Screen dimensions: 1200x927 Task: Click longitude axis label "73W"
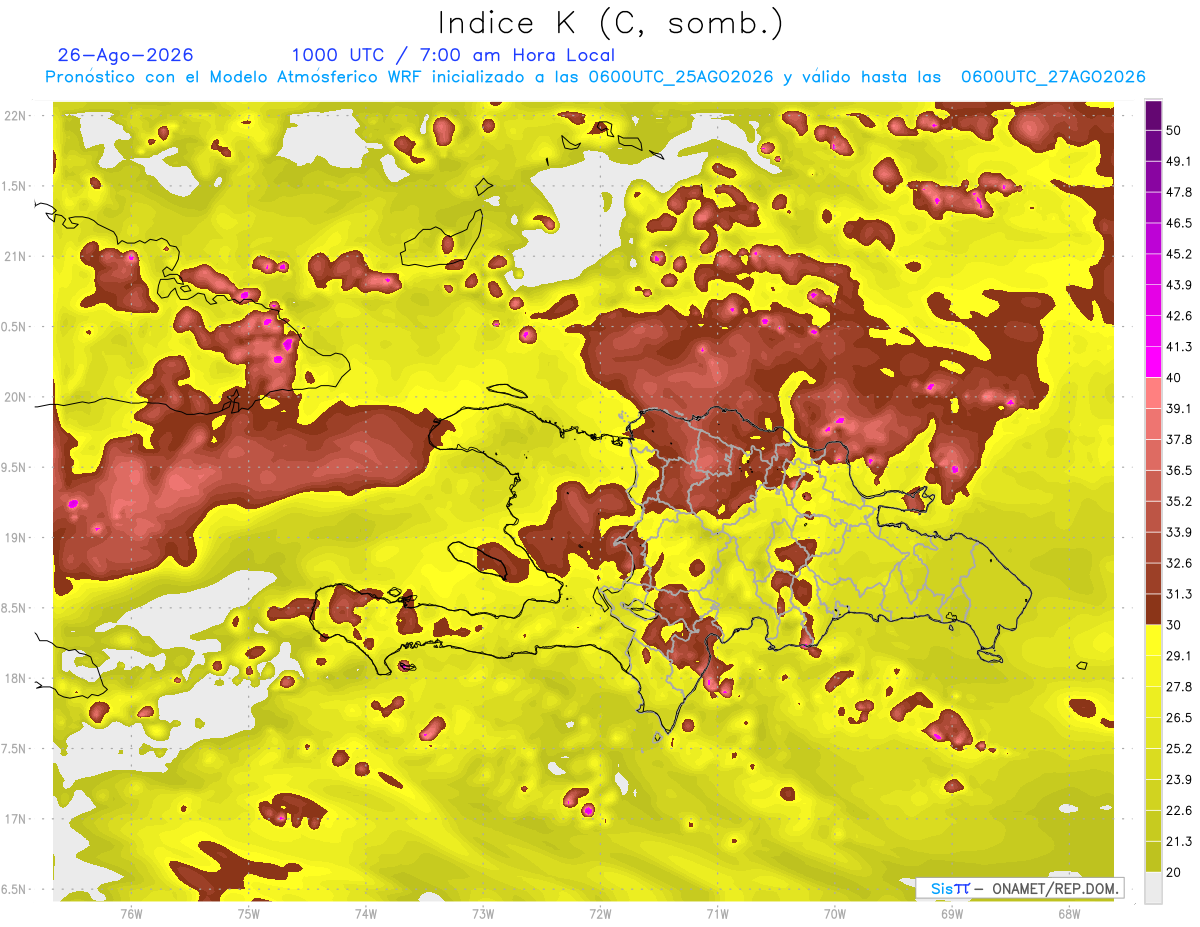[483, 913]
